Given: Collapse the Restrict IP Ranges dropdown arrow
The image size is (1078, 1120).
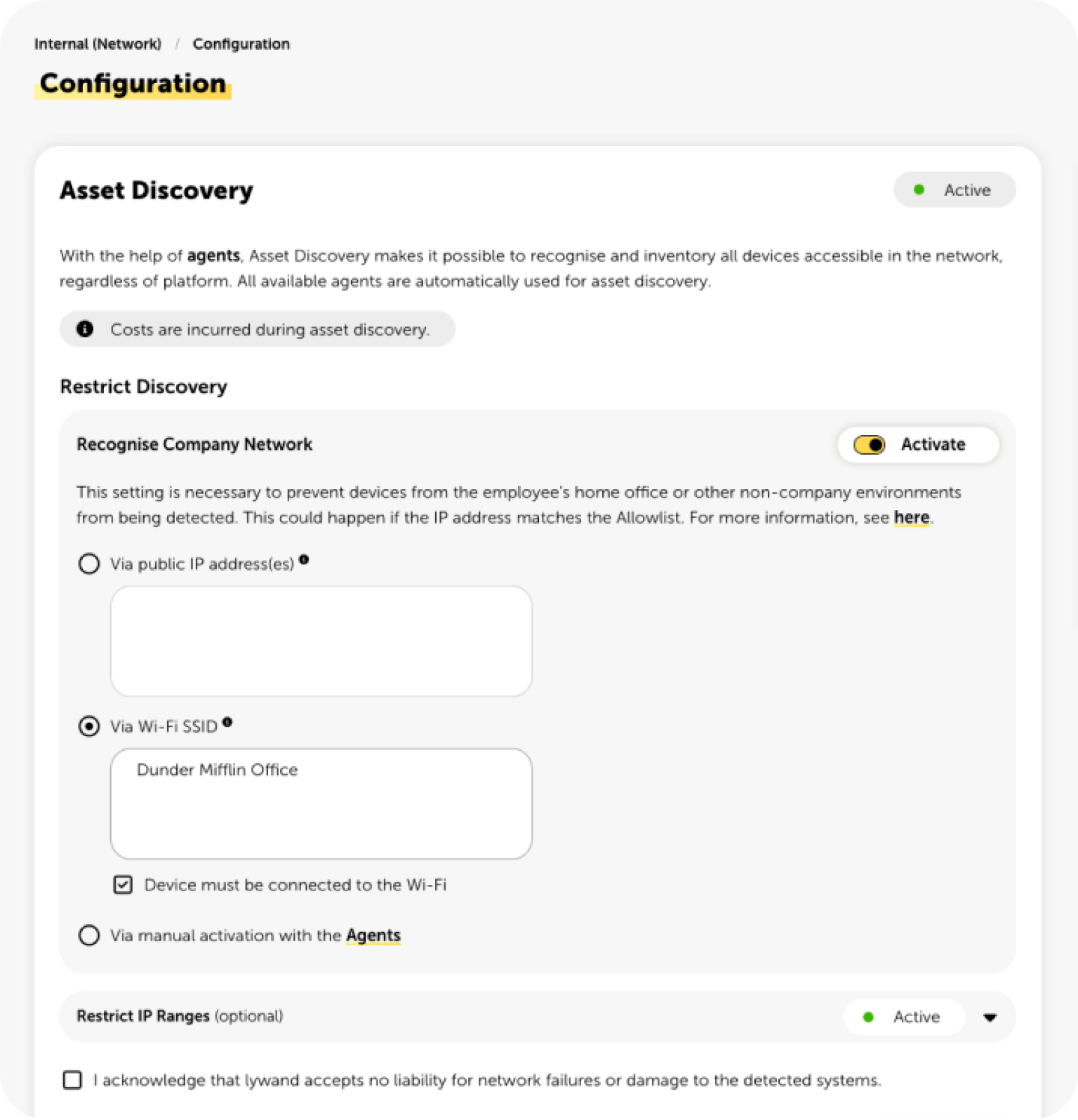Looking at the screenshot, I should click(x=990, y=1017).
